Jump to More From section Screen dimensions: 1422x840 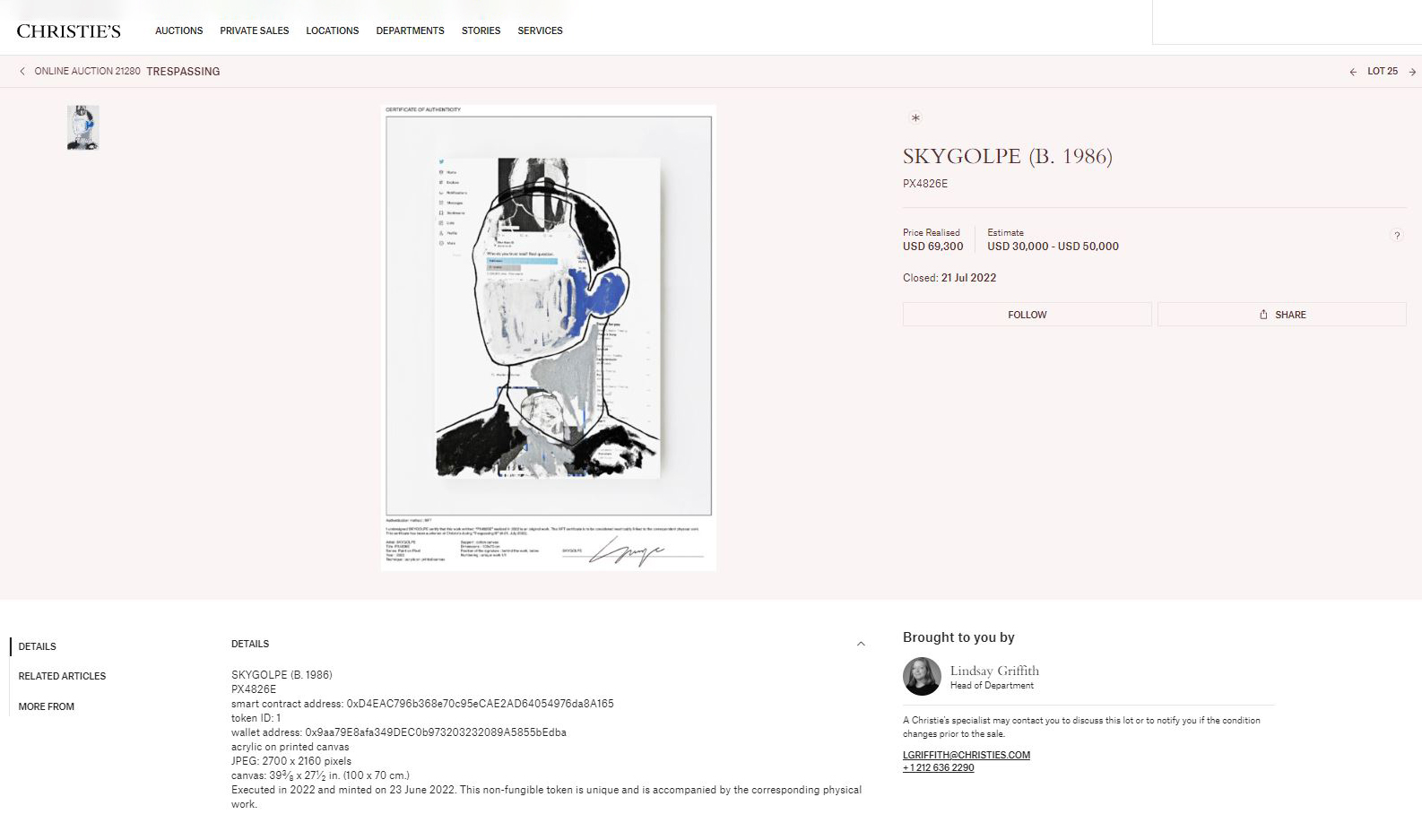pyautogui.click(x=47, y=706)
